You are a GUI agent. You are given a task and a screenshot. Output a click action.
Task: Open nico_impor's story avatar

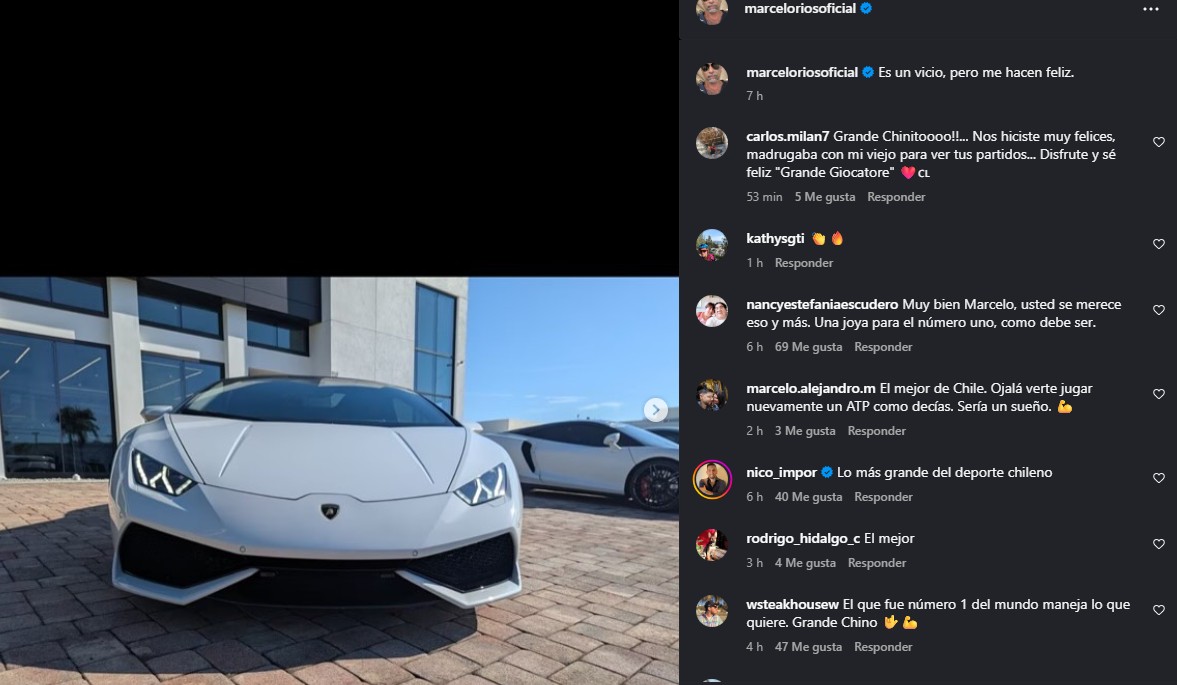pyautogui.click(x=712, y=478)
